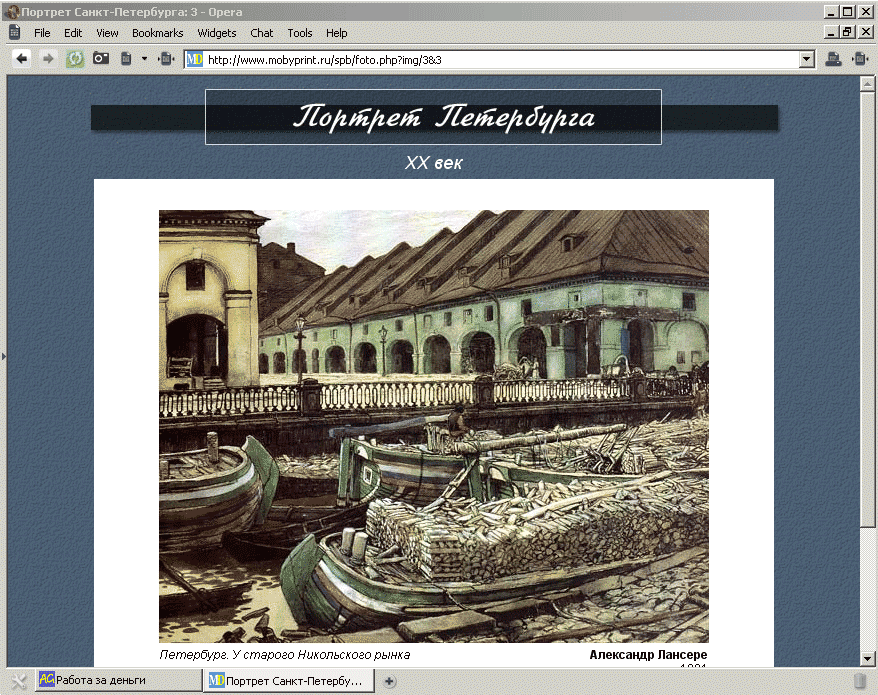Minimize the inner page window
Screen dimensions: 878x695
(x=832, y=32)
